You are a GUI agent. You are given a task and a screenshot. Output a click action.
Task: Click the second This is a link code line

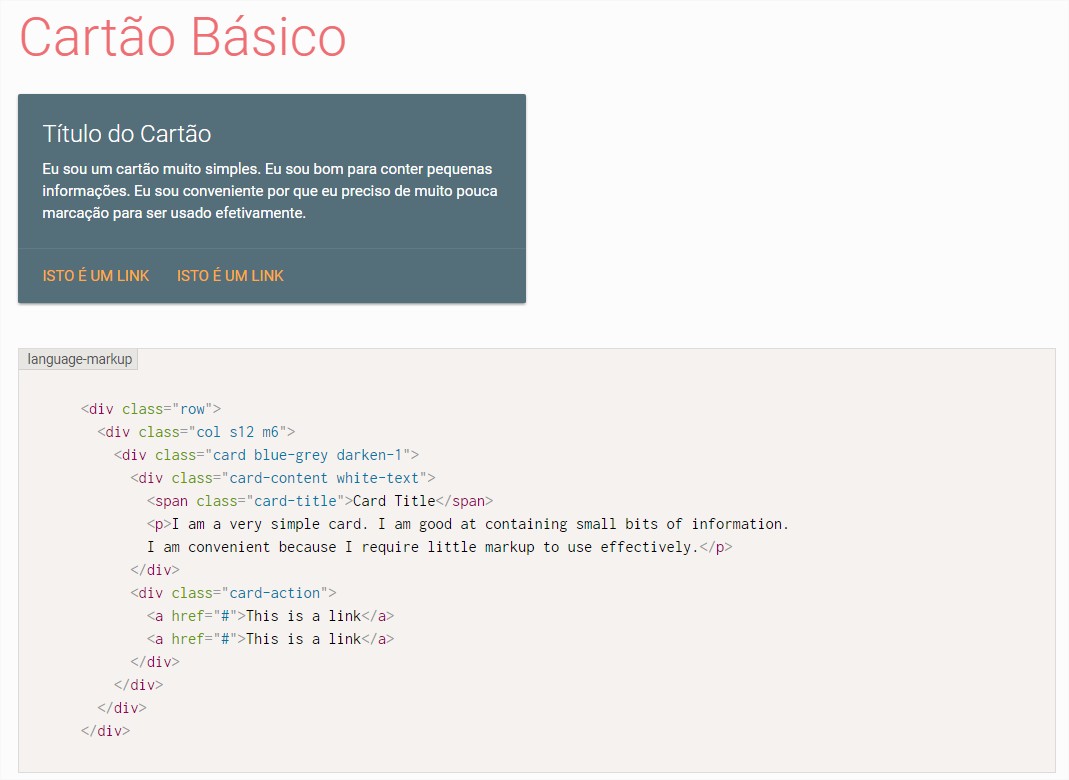pos(270,639)
